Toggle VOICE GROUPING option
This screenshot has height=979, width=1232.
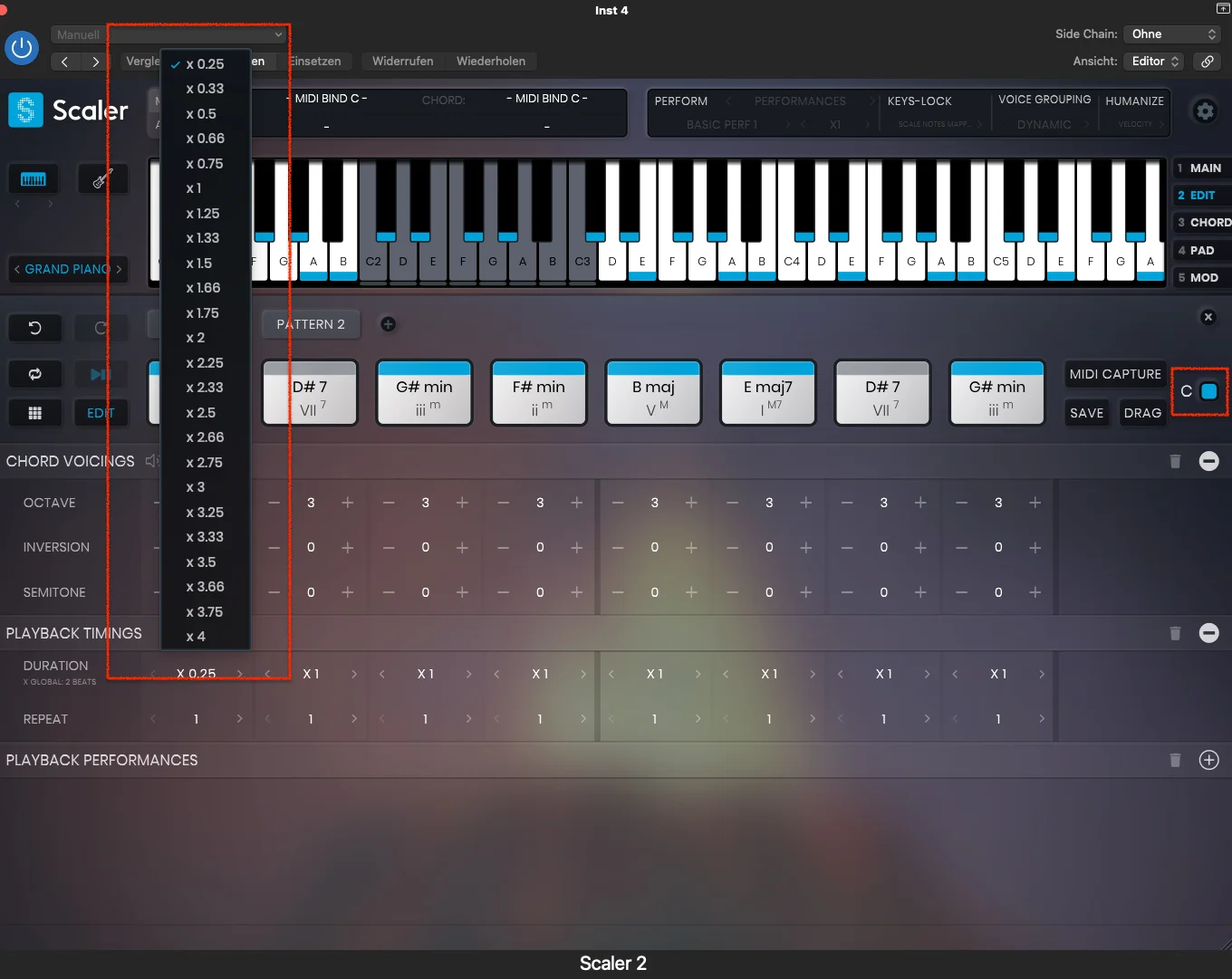[x=1044, y=100]
